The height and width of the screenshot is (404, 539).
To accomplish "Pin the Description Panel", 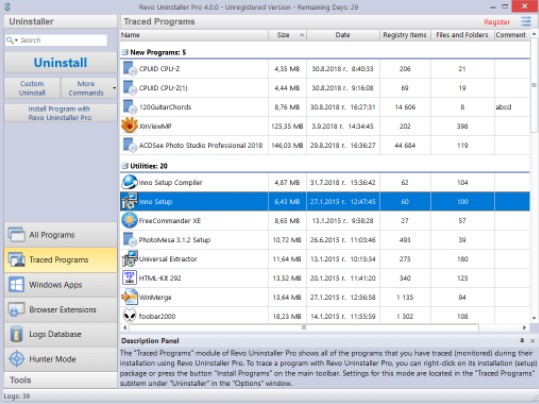I will 522,341.
